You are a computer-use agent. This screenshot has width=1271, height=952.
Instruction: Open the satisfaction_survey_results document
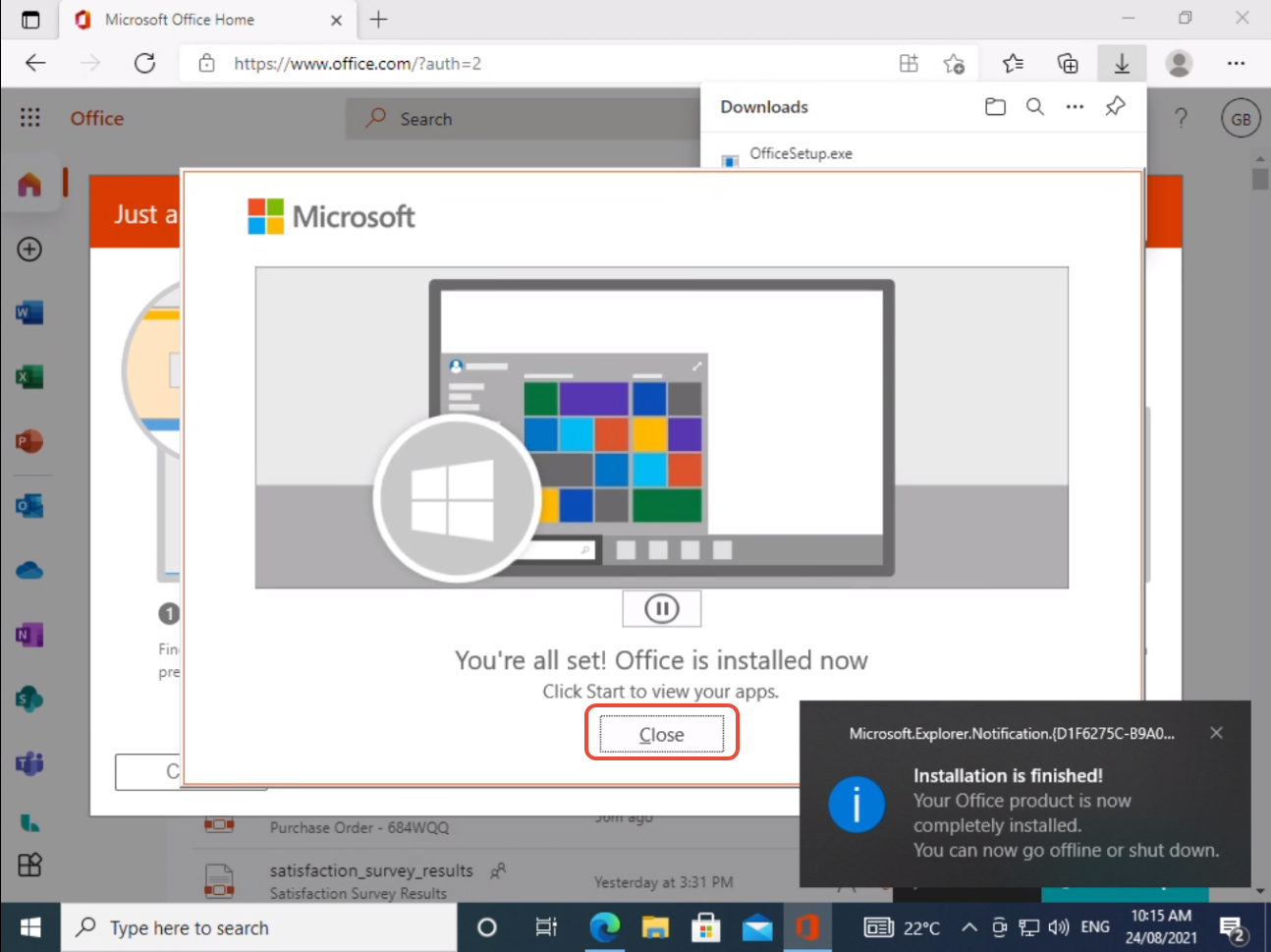tap(371, 870)
